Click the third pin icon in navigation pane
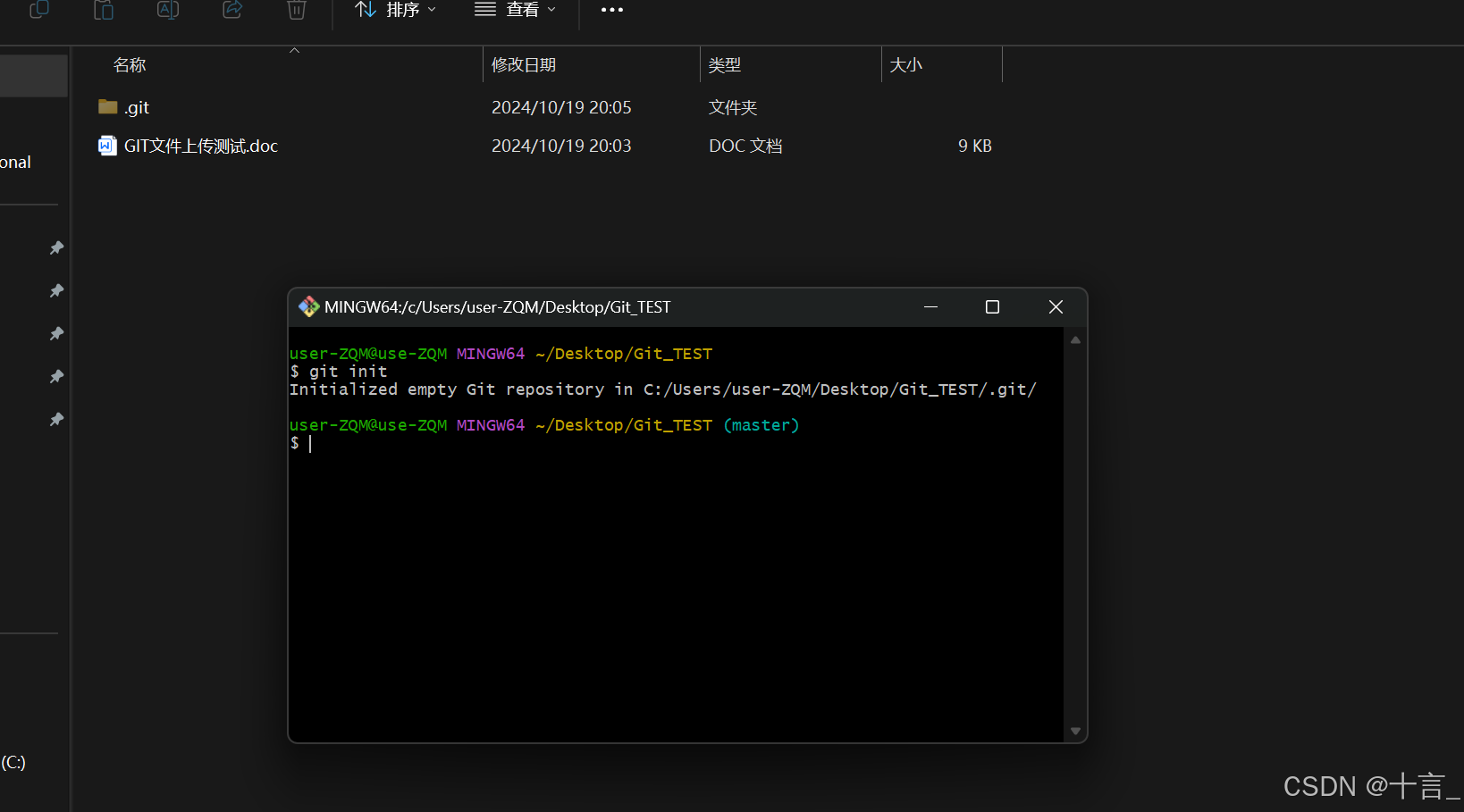This screenshot has width=1464, height=812. [56, 333]
